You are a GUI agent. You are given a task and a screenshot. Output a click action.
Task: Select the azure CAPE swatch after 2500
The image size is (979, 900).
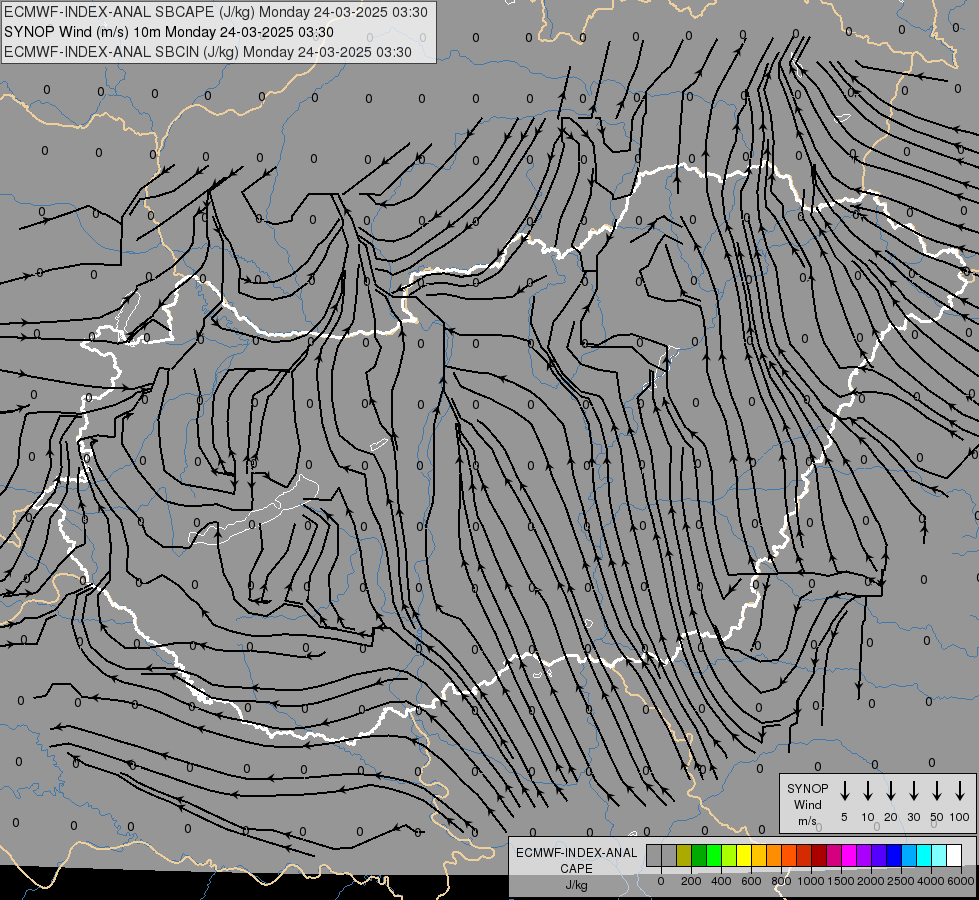910,855
